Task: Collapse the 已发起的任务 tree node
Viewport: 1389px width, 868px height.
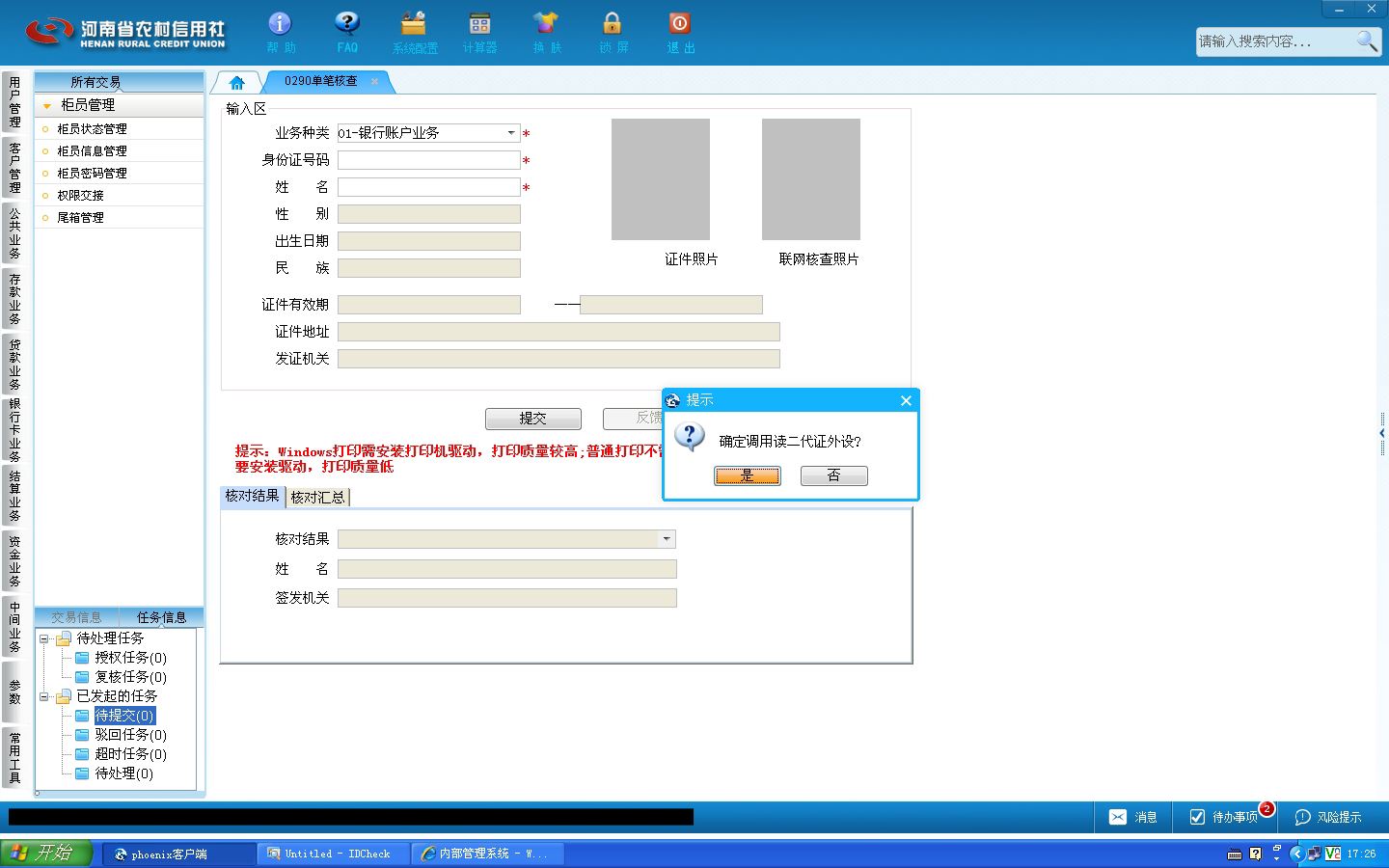Action: 43,696
